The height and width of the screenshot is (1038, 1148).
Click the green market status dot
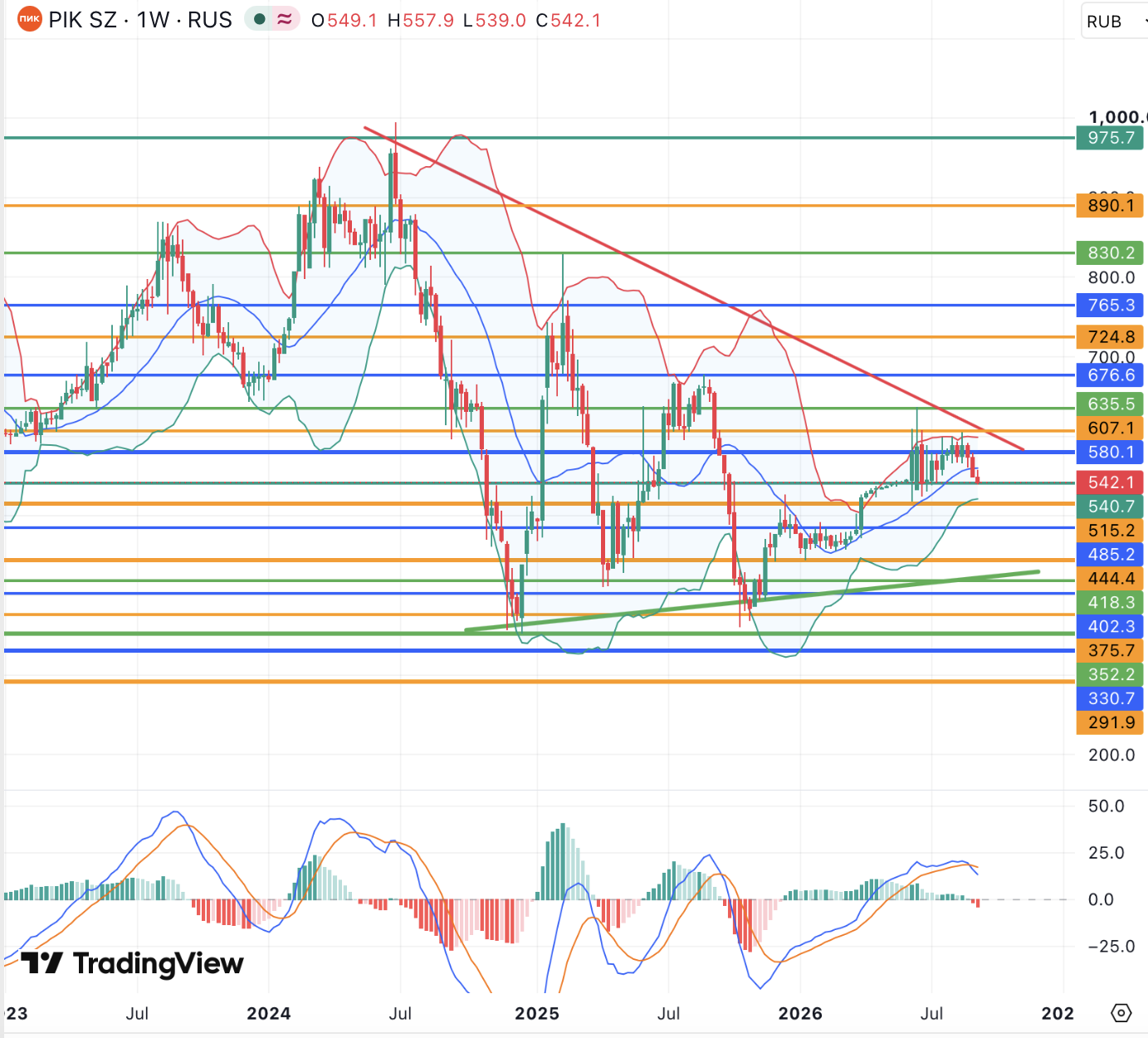point(260,19)
